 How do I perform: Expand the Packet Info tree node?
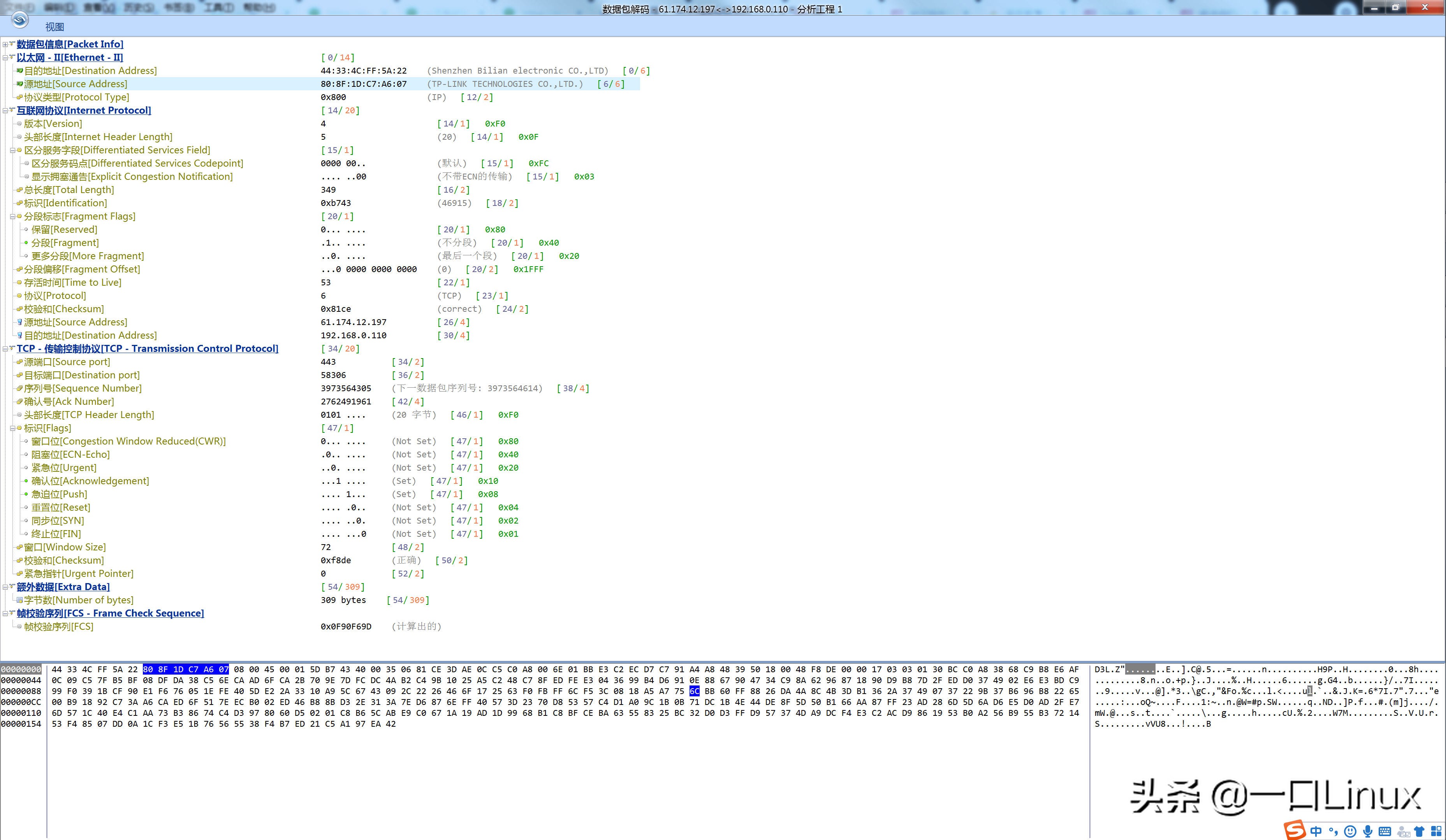click(5, 44)
